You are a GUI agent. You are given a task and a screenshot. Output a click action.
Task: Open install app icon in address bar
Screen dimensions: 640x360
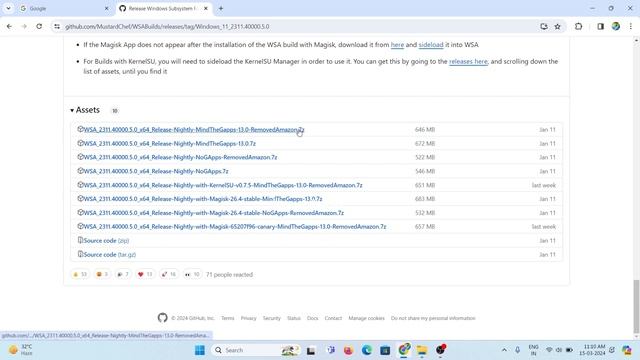pyautogui.click(x=544, y=27)
